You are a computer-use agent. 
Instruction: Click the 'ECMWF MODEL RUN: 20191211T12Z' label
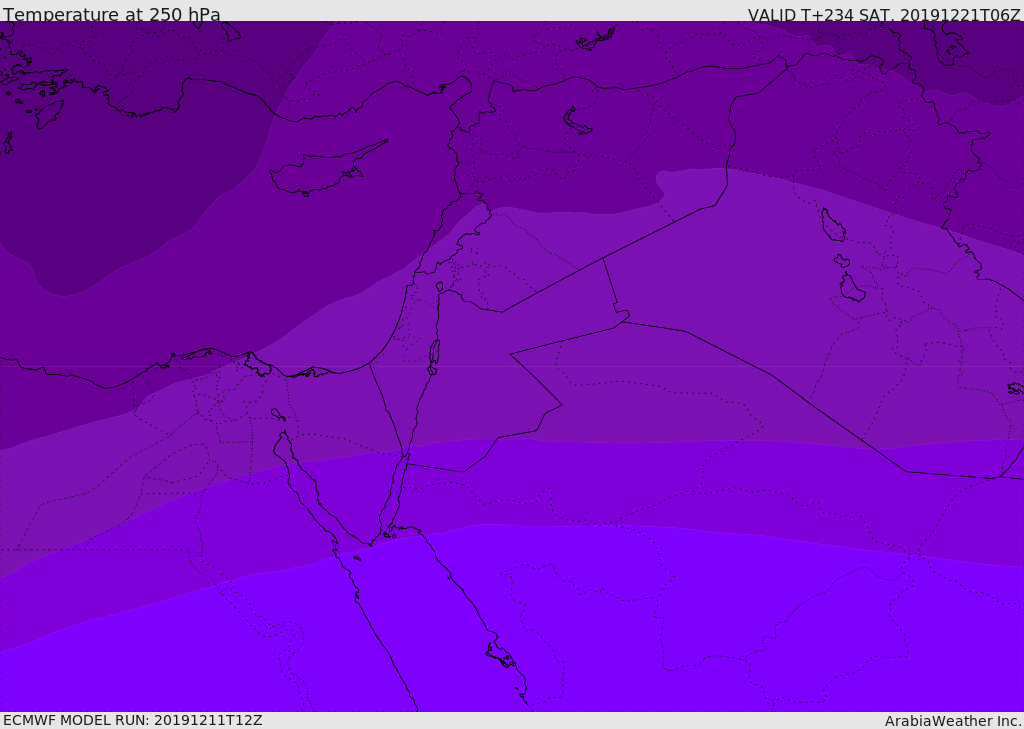pyautogui.click(x=133, y=721)
